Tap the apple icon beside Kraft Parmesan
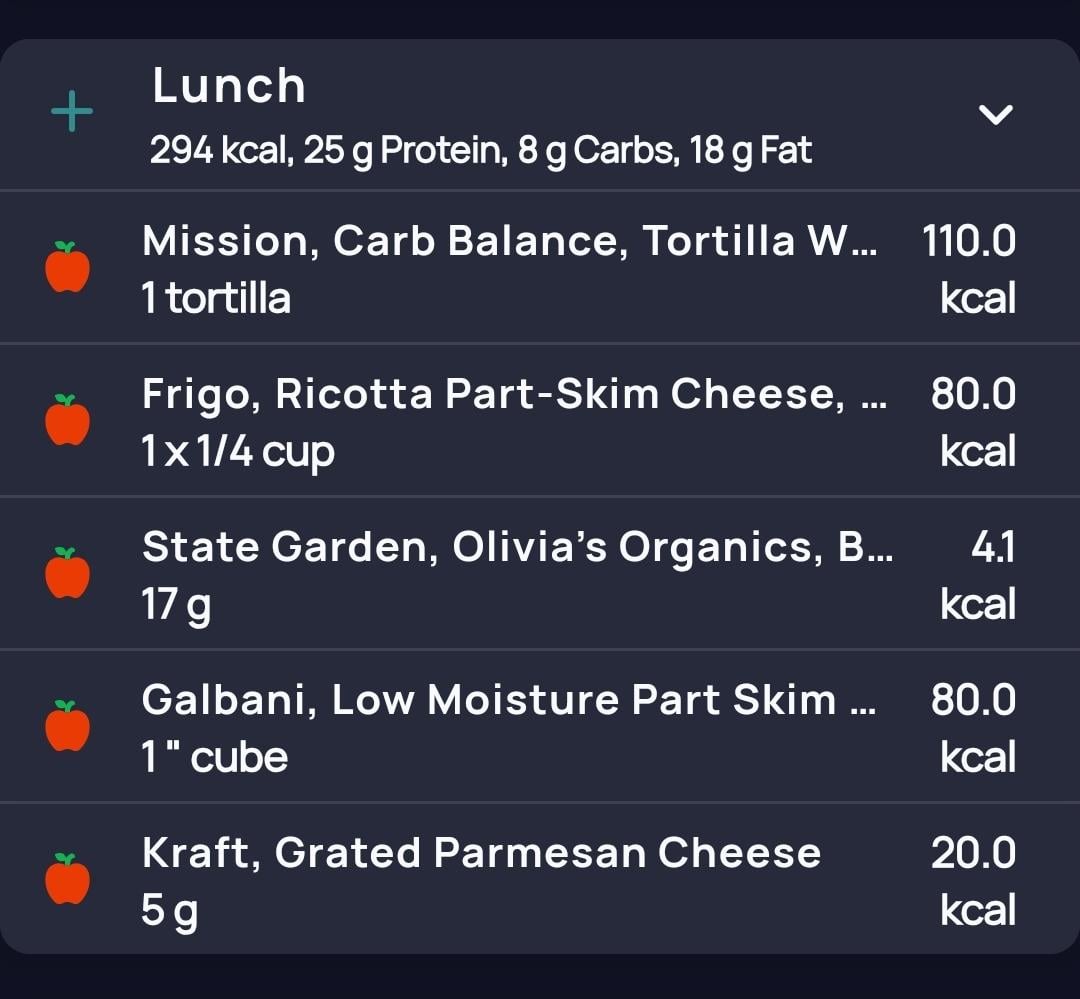This screenshot has width=1080, height=999. point(68,878)
